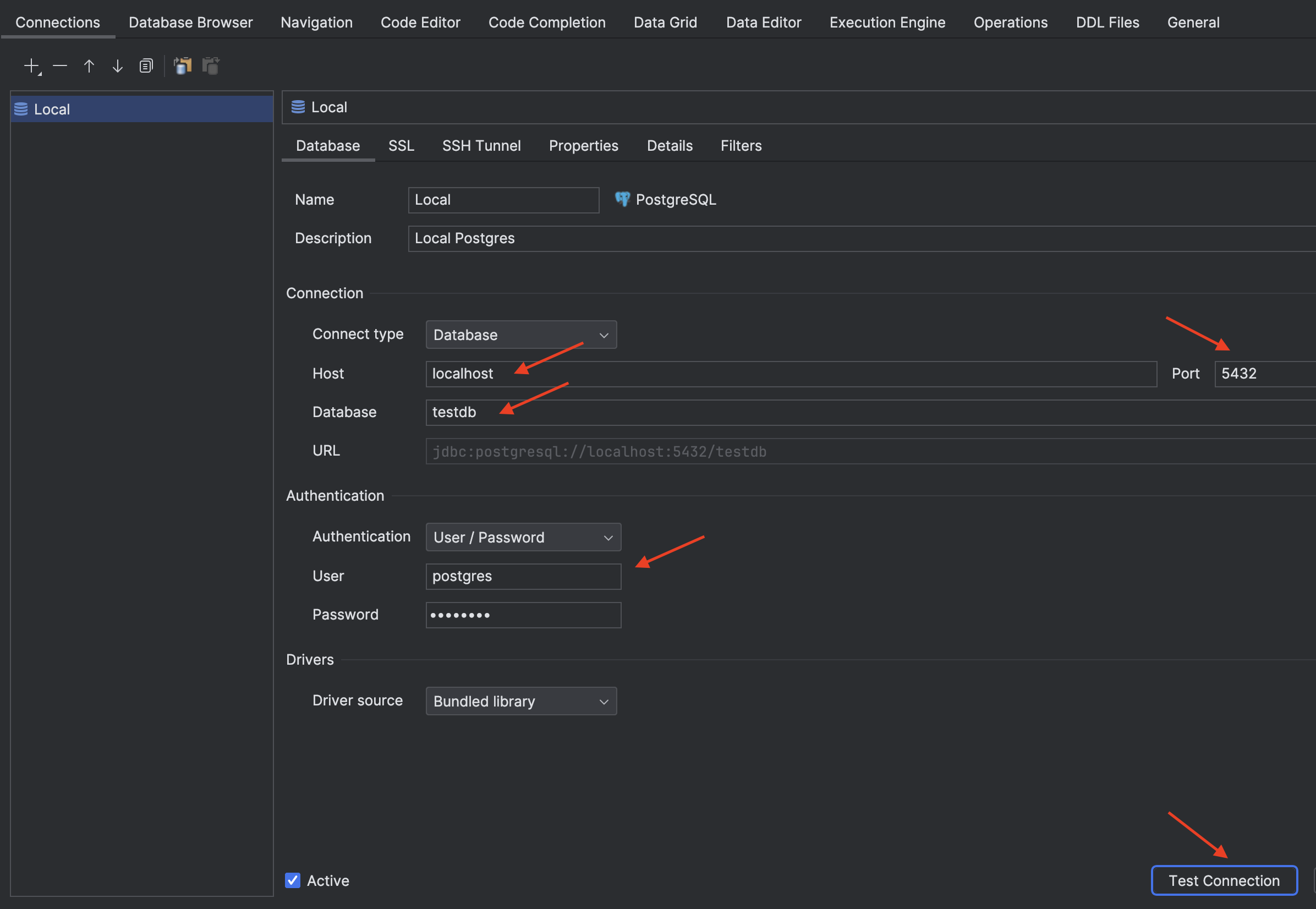The height and width of the screenshot is (909, 1316).
Task: Click the Test Connection button
Action: click(1224, 880)
